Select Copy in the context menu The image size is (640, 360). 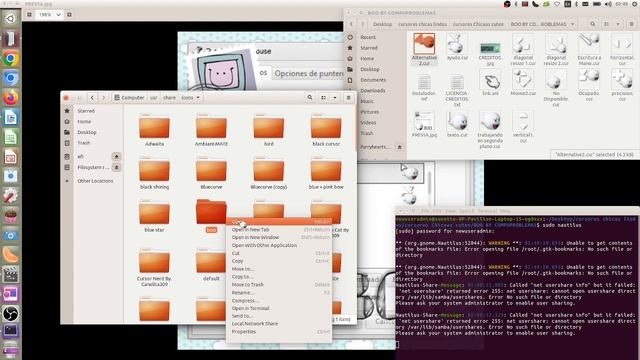[279, 261]
